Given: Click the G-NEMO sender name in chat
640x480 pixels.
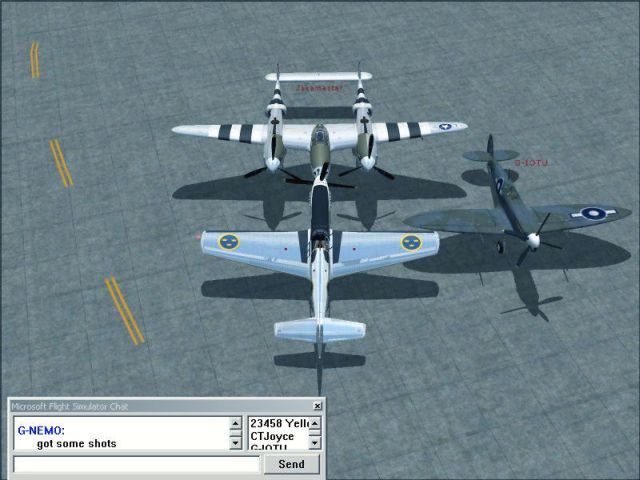Looking at the screenshot, I should (41, 430).
